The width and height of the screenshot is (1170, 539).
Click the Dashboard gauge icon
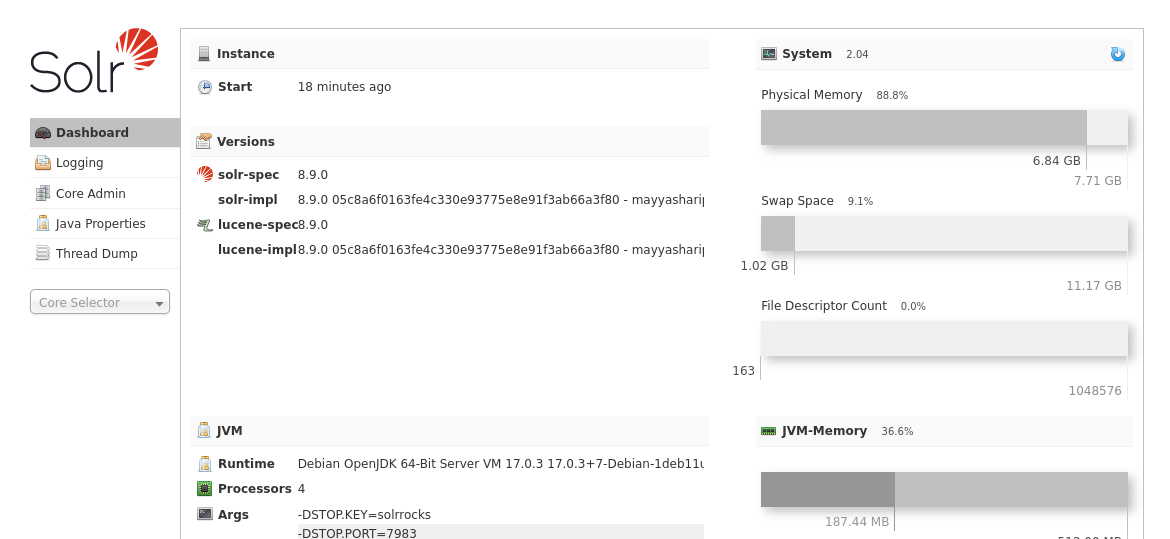pos(43,133)
